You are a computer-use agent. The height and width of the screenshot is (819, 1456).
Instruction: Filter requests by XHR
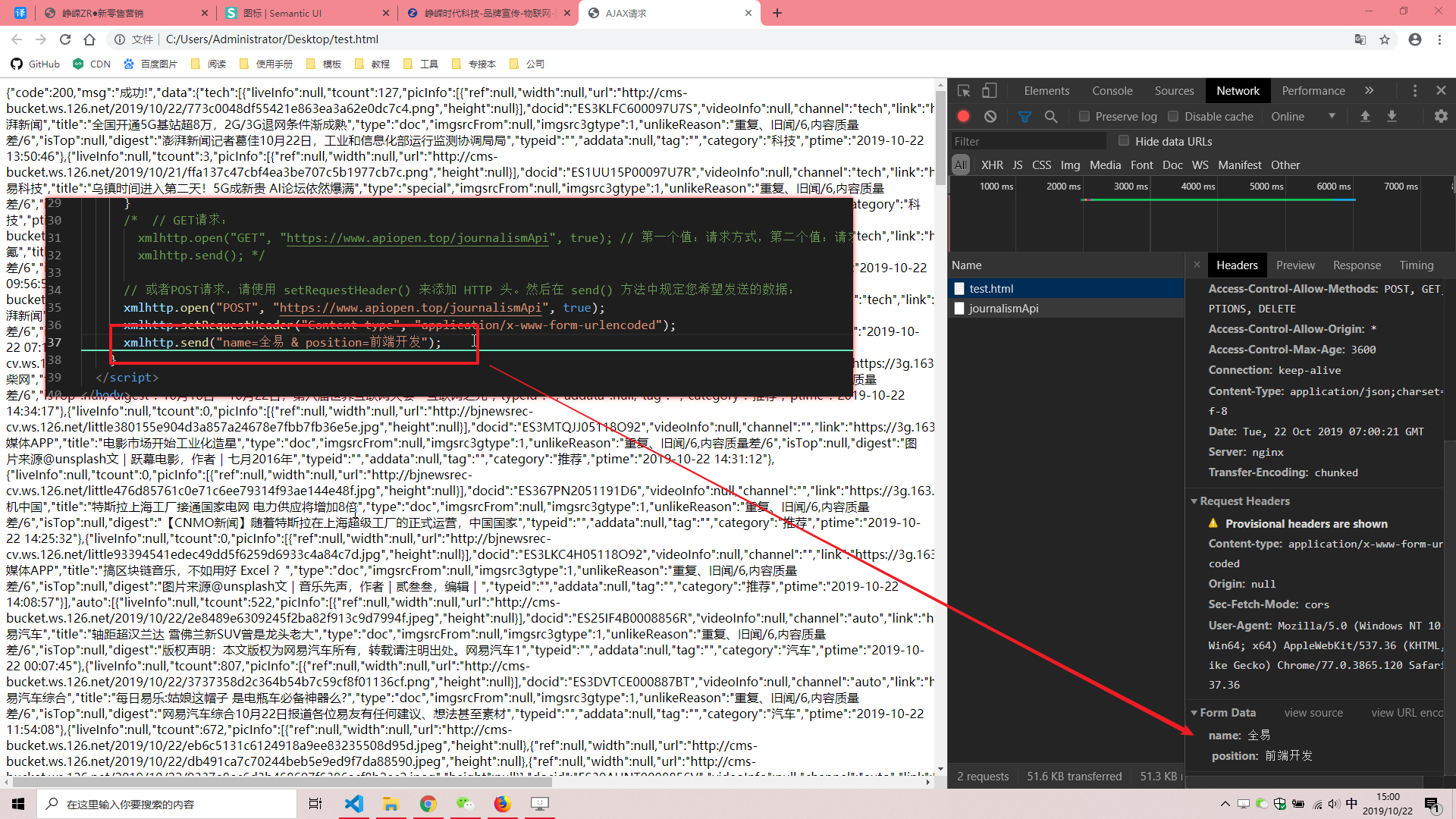coord(992,165)
